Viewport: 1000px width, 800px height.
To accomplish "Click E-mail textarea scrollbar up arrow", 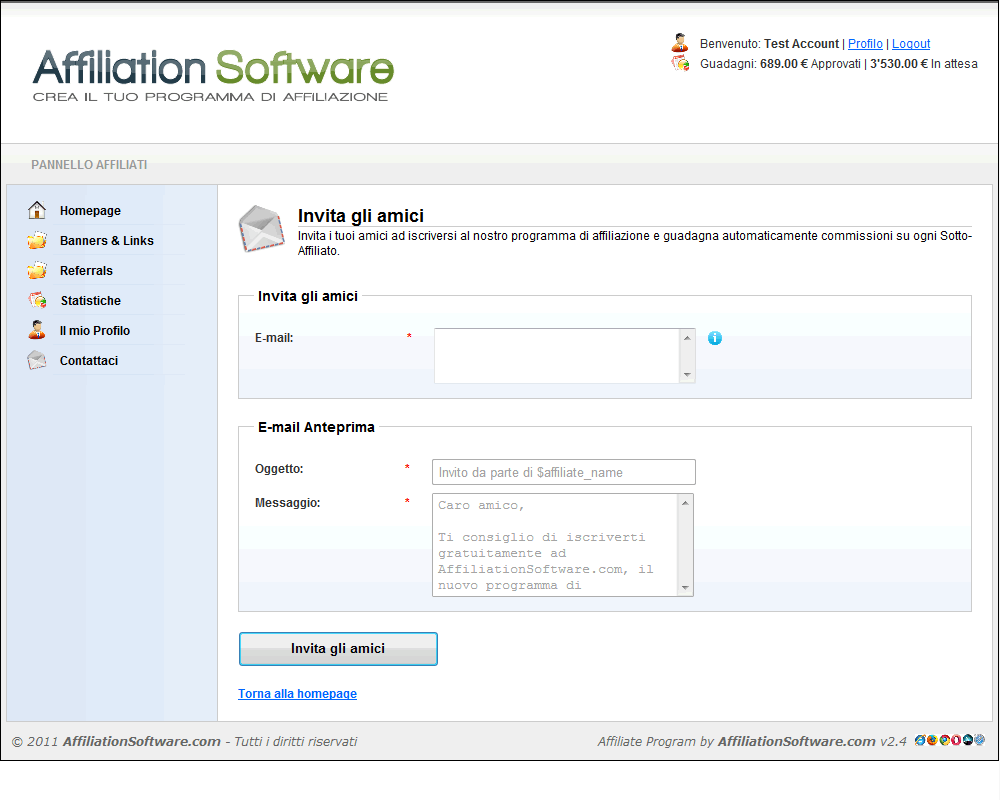I will (x=687, y=337).
